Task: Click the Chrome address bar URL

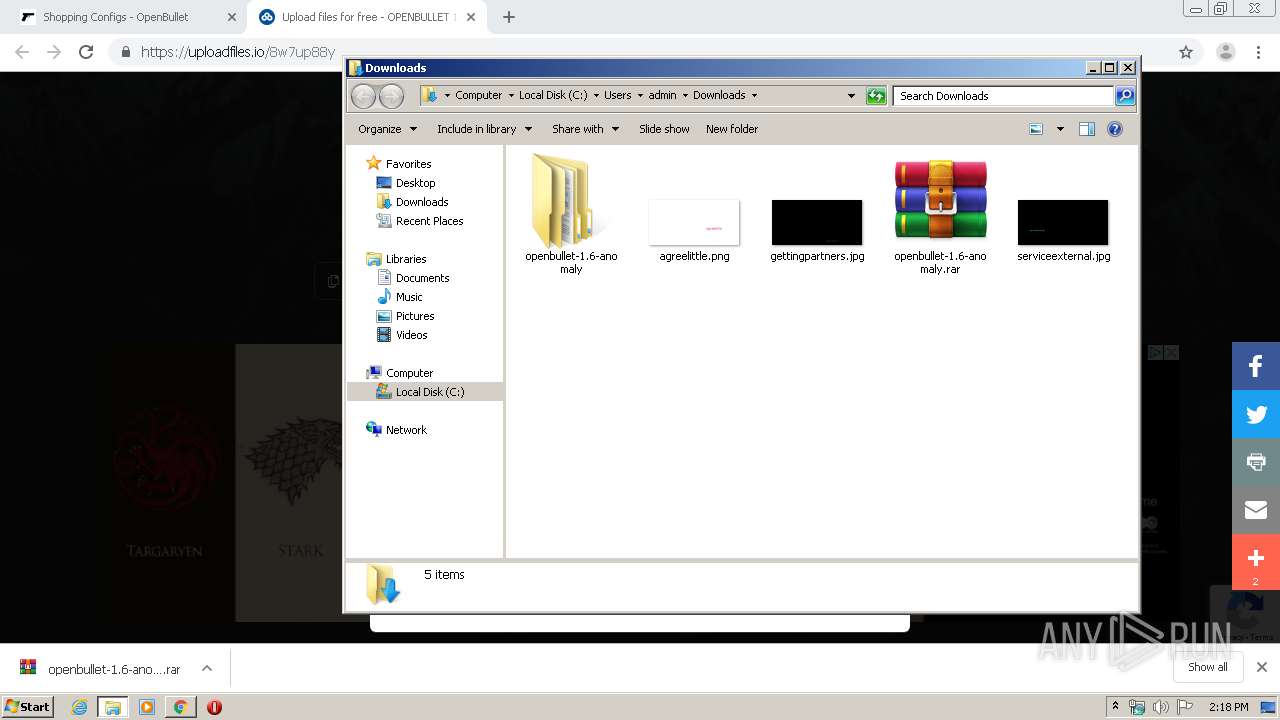Action: pyautogui.click(x=238, y=52)
